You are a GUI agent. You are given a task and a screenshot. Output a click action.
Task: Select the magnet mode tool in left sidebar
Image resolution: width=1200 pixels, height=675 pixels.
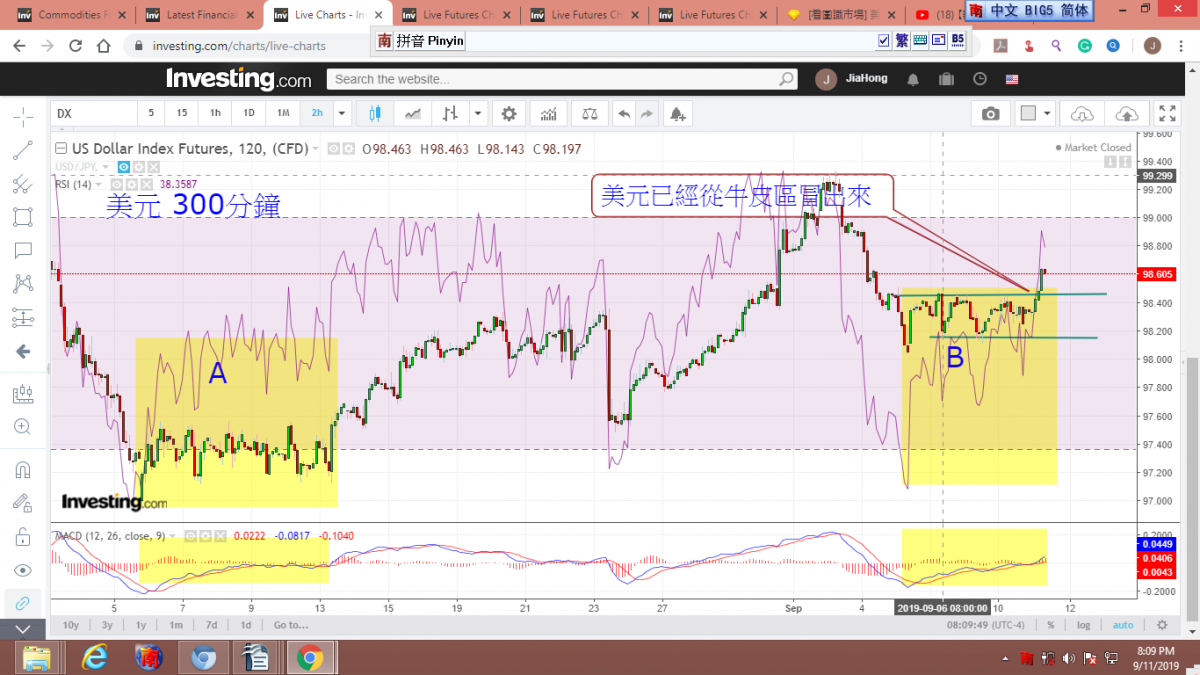22,469
